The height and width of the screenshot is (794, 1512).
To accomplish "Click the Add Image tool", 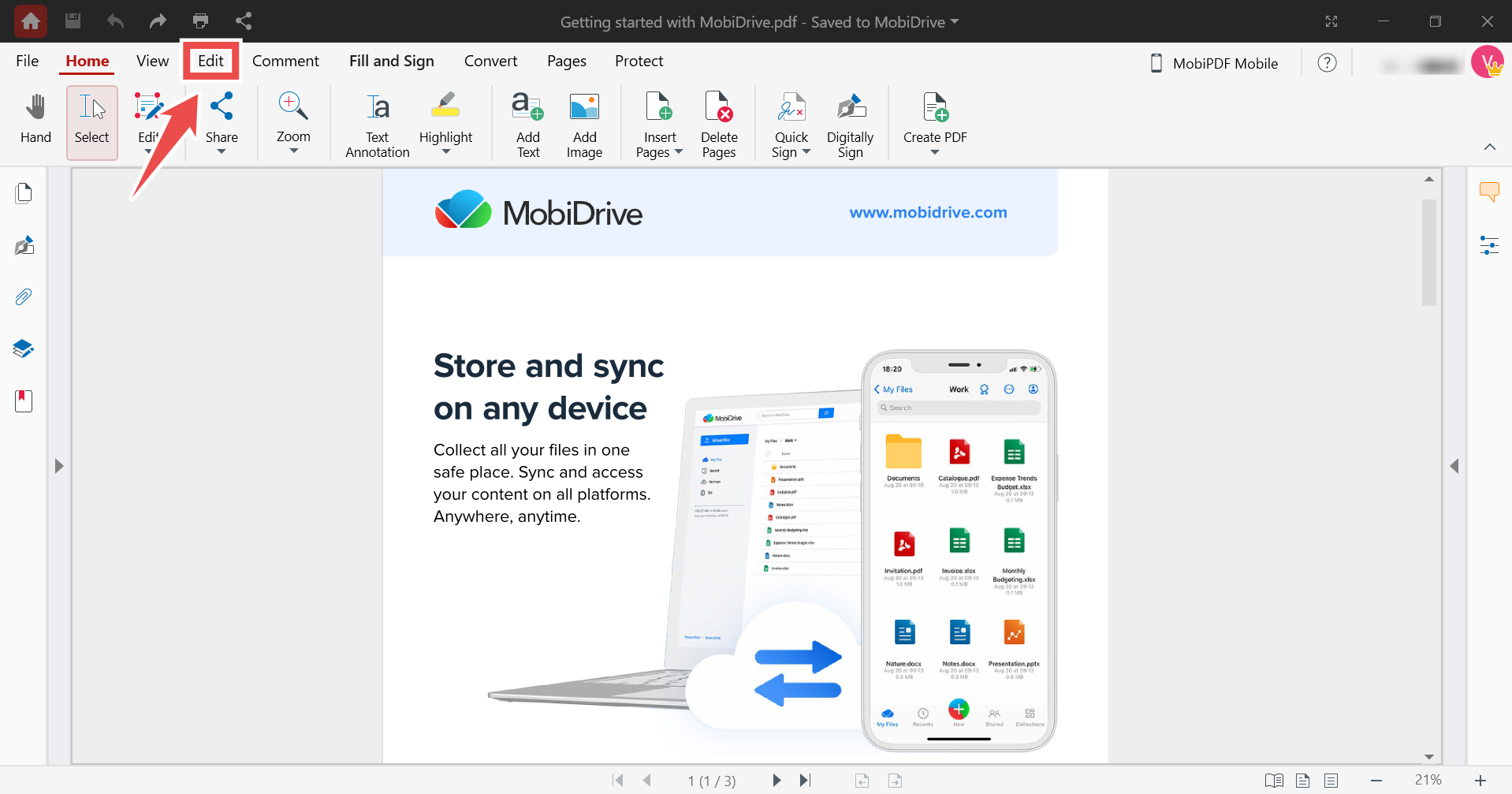I will 584,125.
